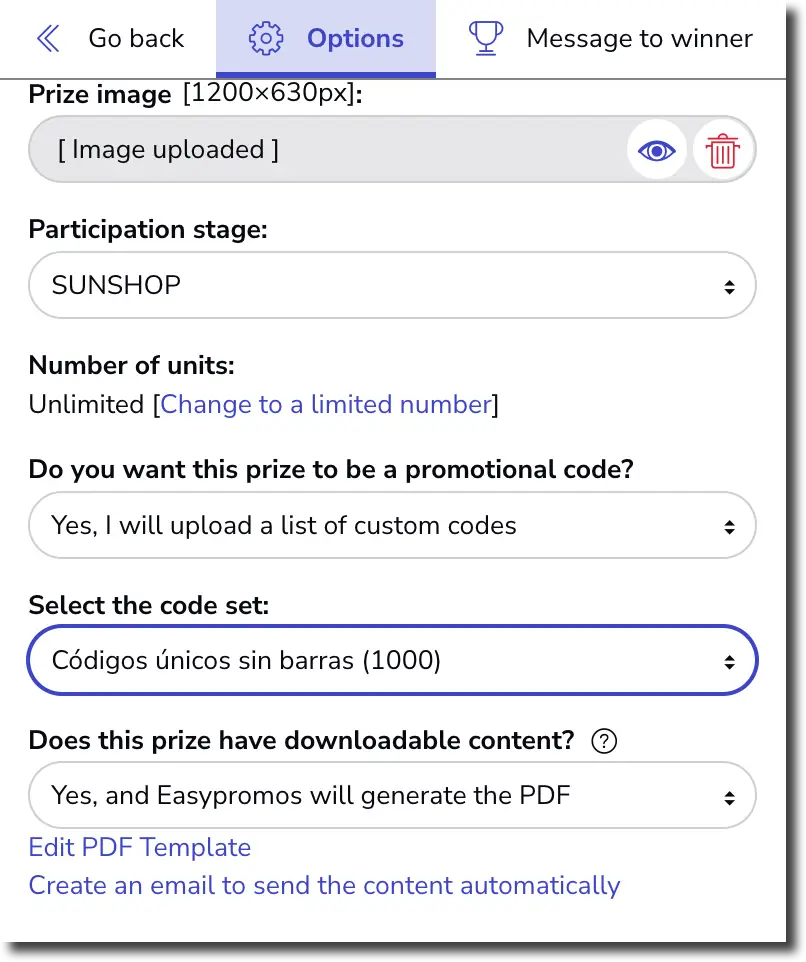Click Create an email to send content automatically
The image size is (806, 962).
(x=323, y=886)
